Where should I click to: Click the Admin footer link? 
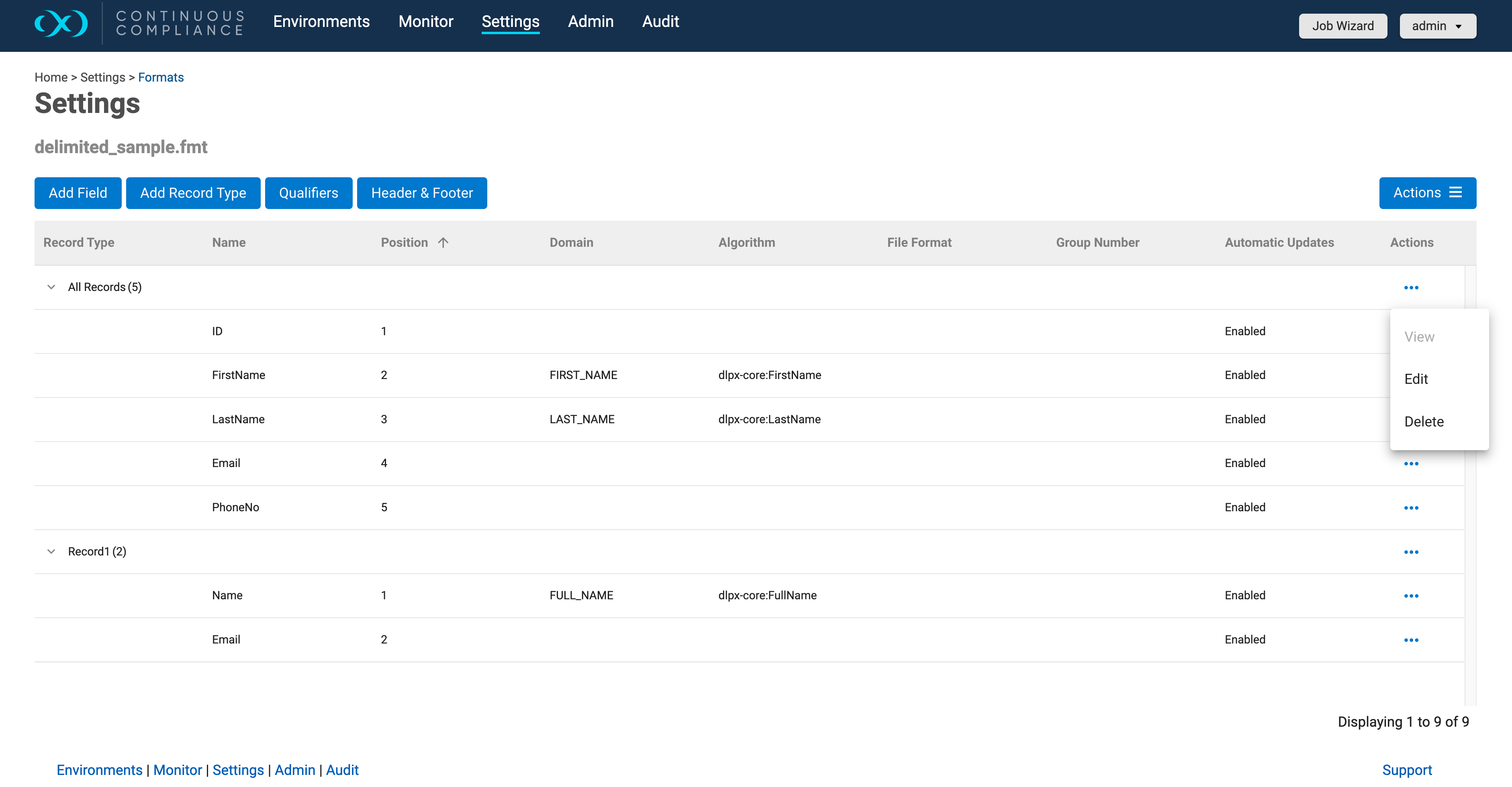click(x=295, y=770)
